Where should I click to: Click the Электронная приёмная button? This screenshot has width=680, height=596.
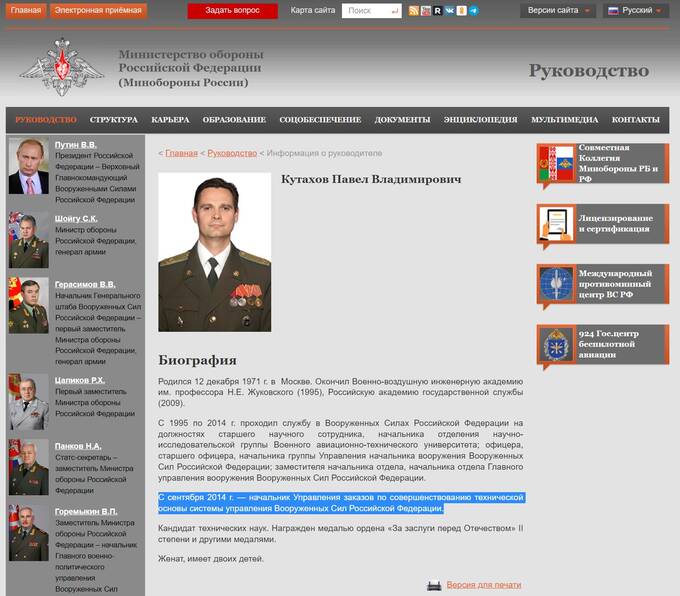pyautogui.click(x=98, y=11)
